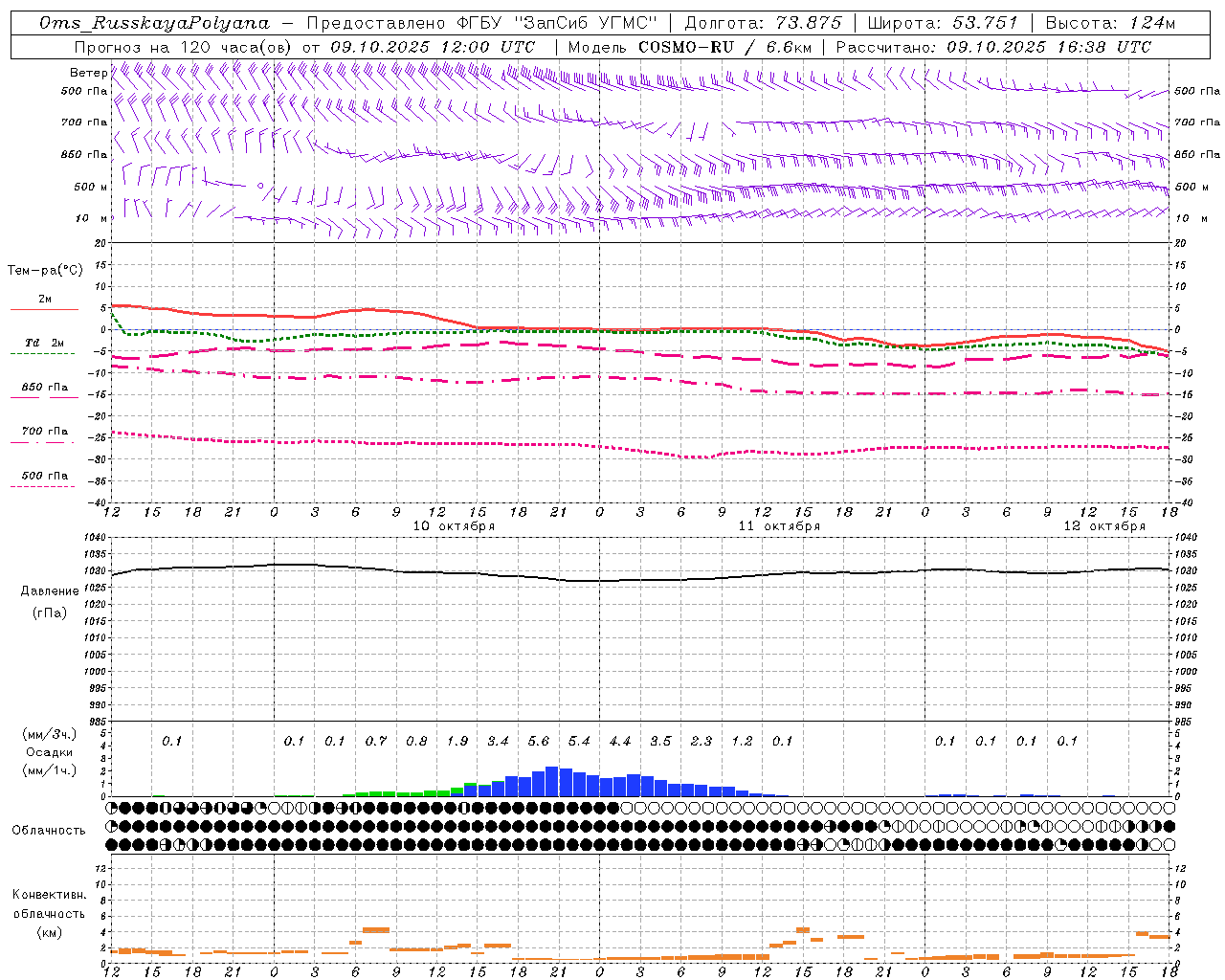
Task: Click the latitude value Широта: 53.751
Action: point(944,23)
